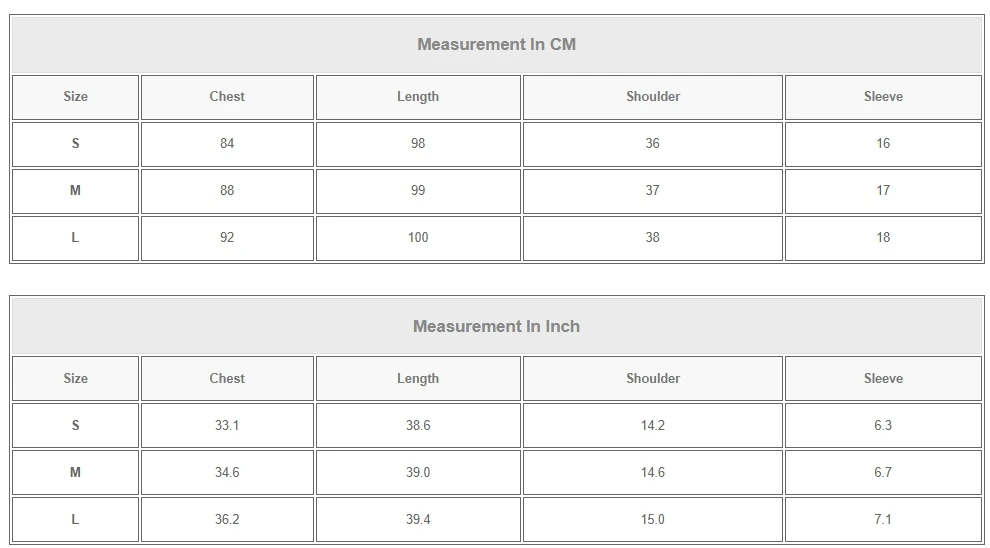Select the size S row label in CM table

75,144
